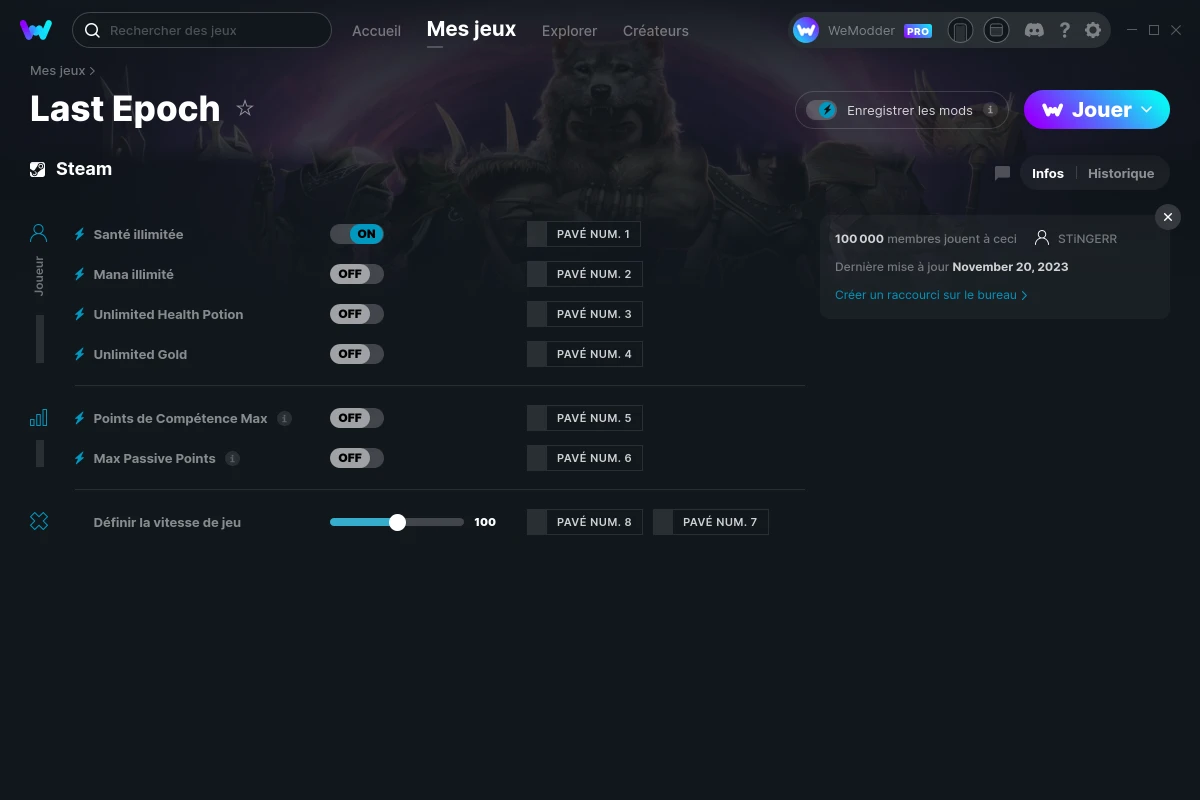Click the Steam platform icon

point(38,169)
